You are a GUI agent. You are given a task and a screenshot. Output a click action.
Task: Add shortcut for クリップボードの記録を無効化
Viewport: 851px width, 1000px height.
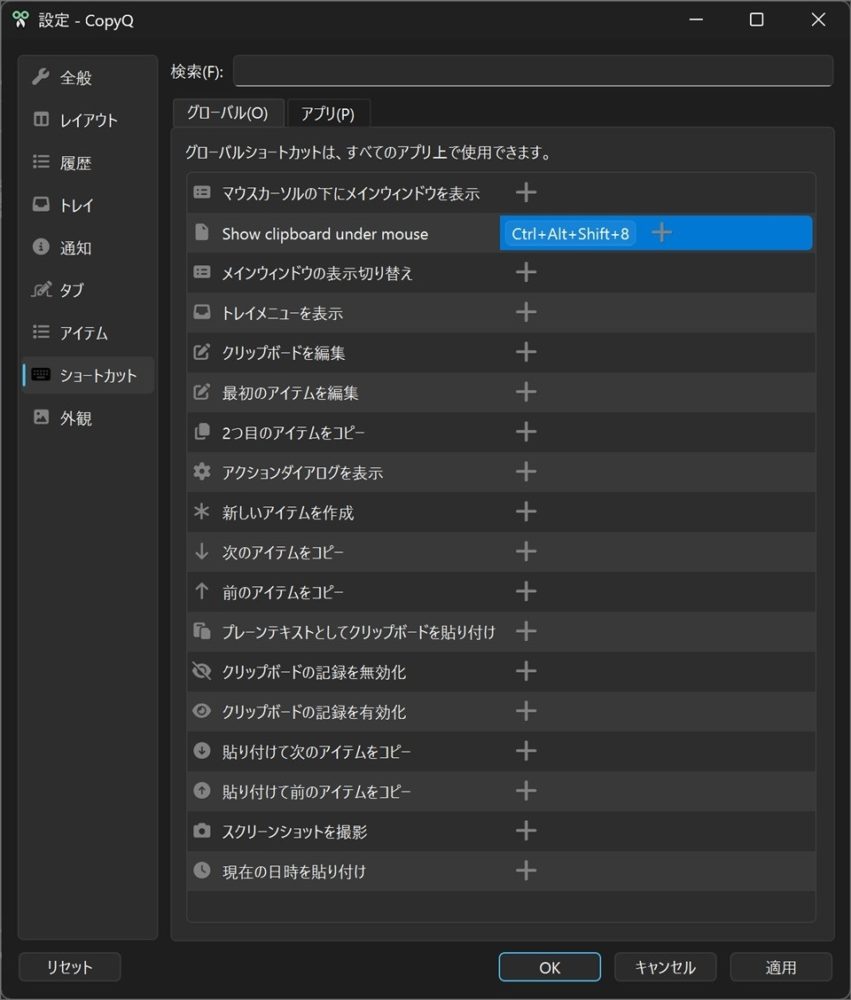(526, 671)
